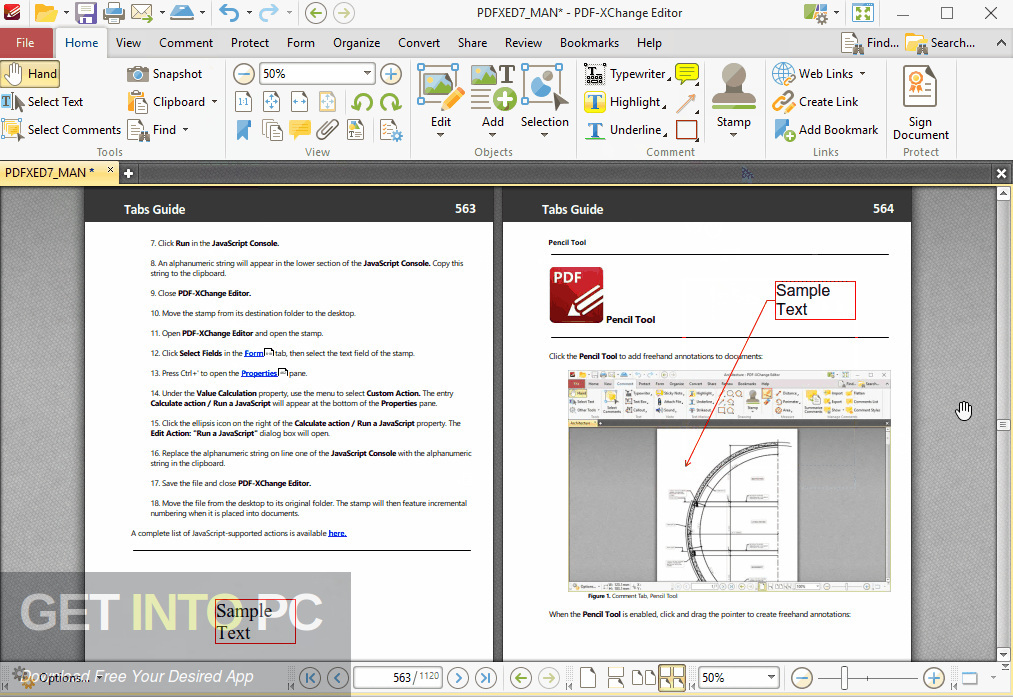Click the ribbon zoom out minus button
The image size is (1013, 697).
[244, 74]
